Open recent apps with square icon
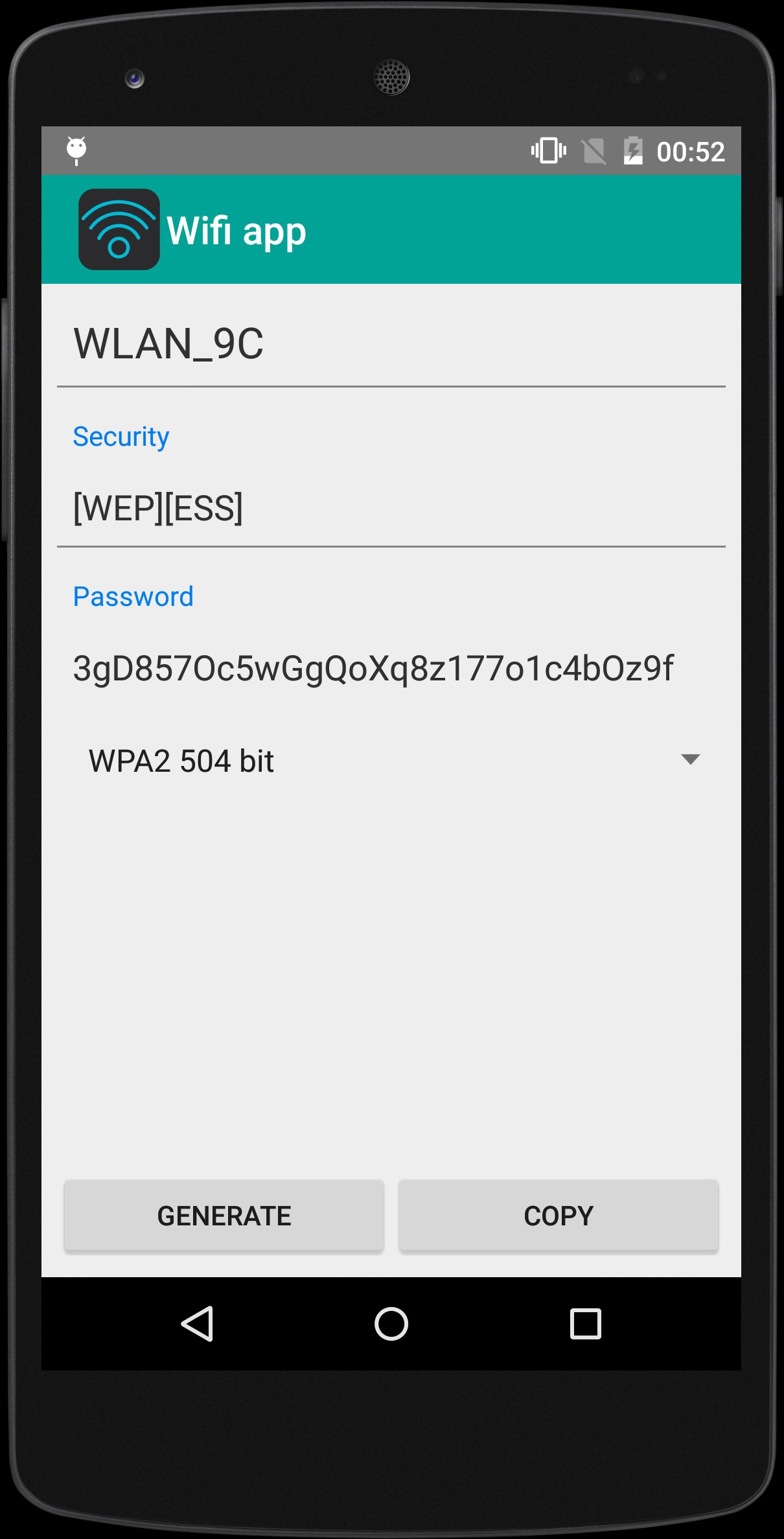Viewport: 784px width, 1539px height. point(586,1323)
